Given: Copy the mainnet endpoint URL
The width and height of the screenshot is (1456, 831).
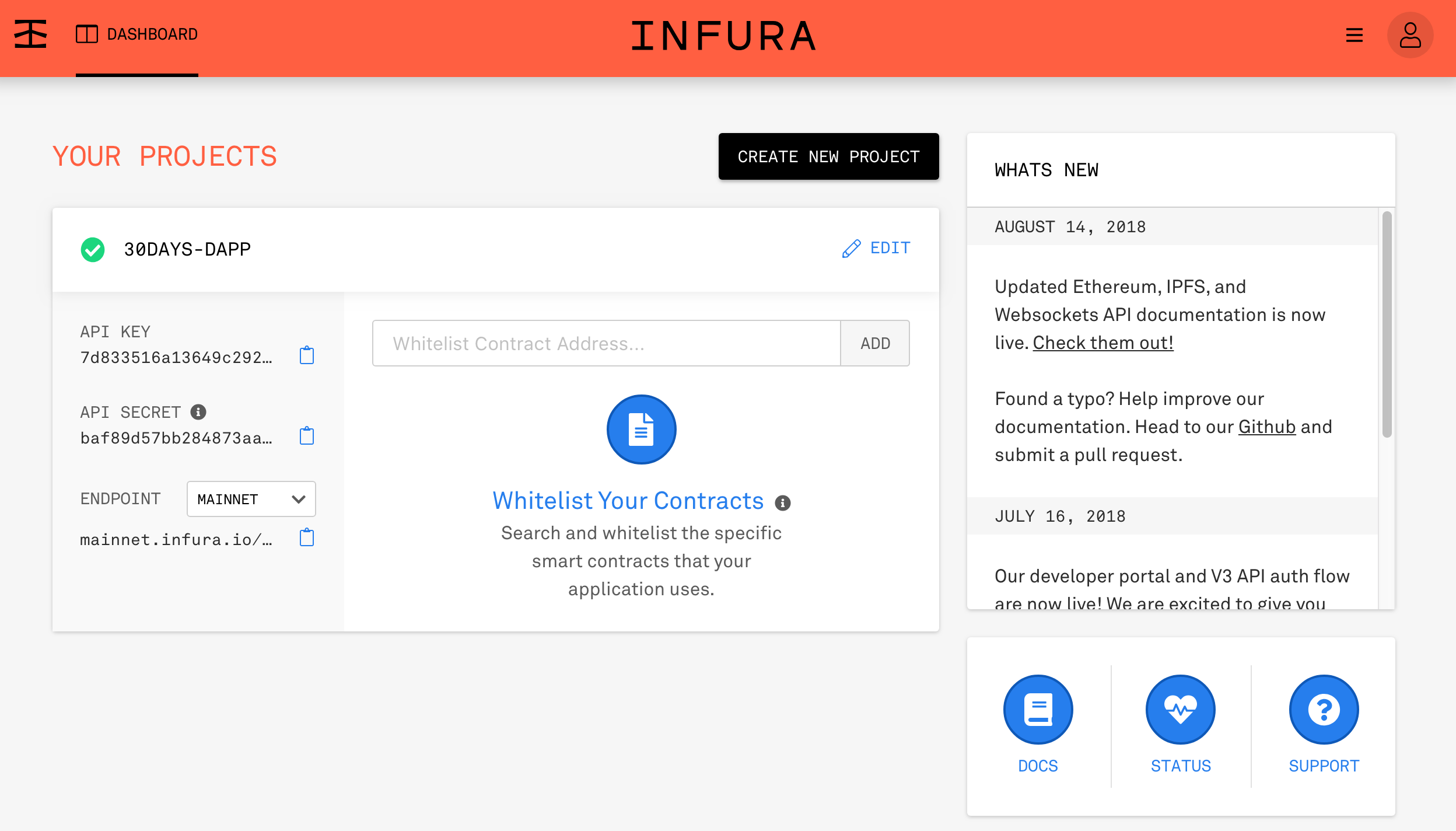Looking at the screenshot, I should click(307, 537).
